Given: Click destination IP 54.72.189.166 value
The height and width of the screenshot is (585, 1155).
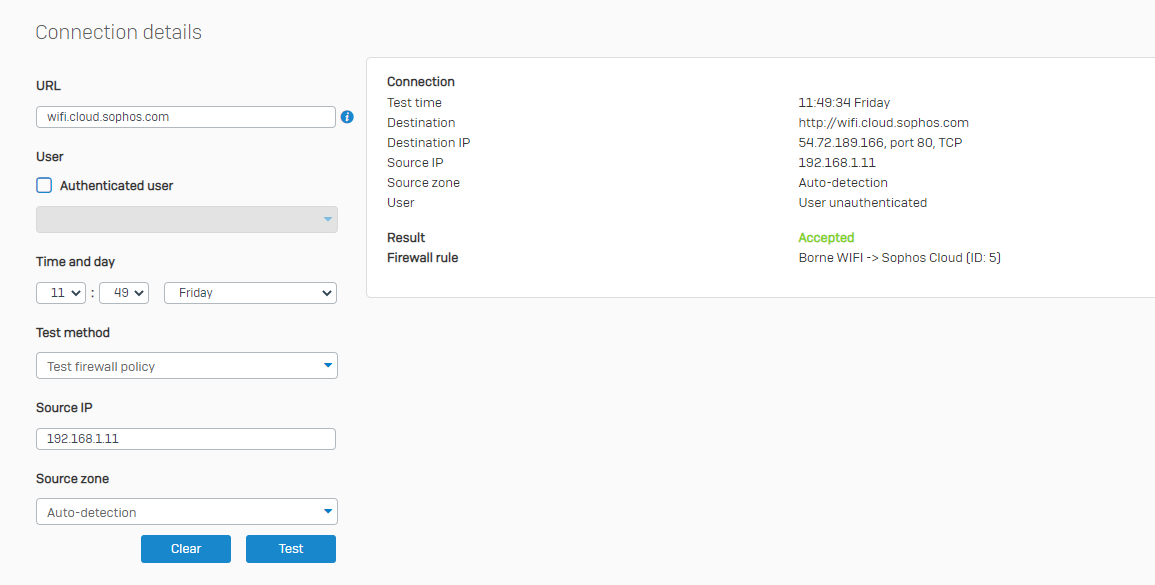Looking at the screenshot, I should pyautogui.click(x=880, y=143).
